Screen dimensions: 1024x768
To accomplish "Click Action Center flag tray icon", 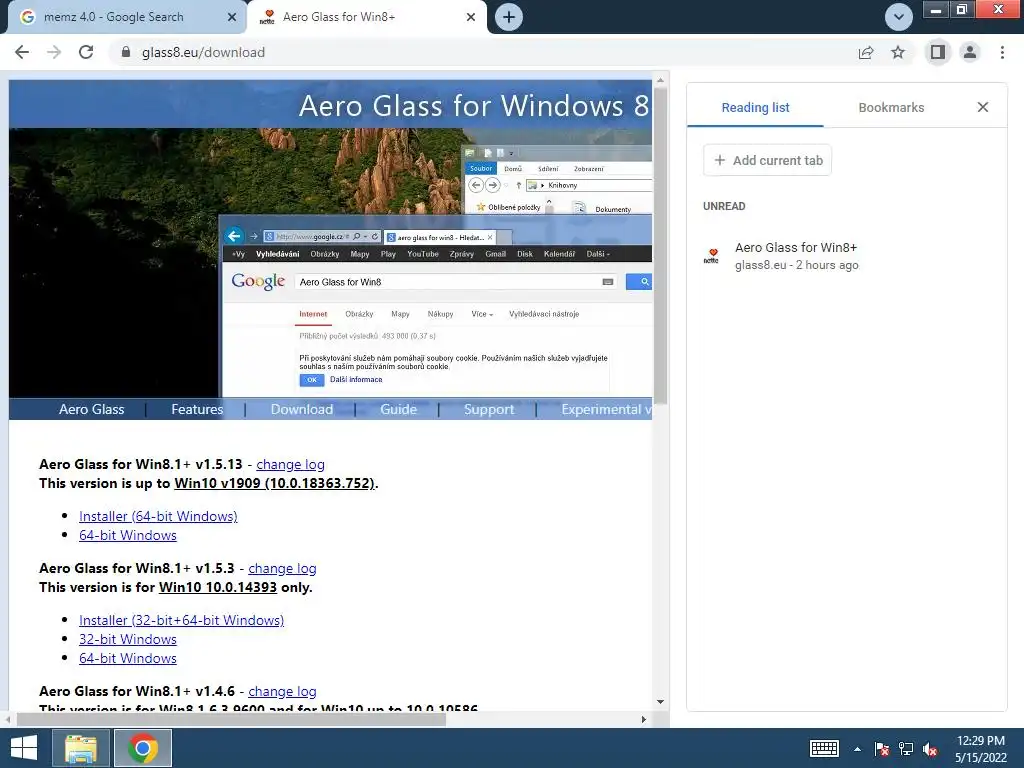I will [882, 749].
